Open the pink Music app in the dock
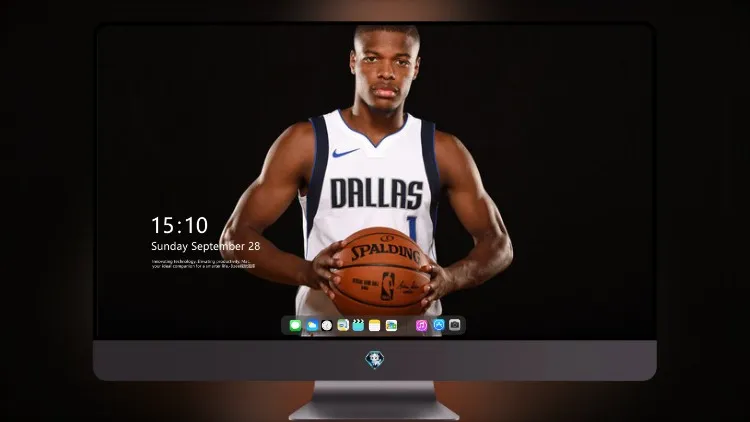Viewport: 750px width, 422px height. [x=421, y=325]
